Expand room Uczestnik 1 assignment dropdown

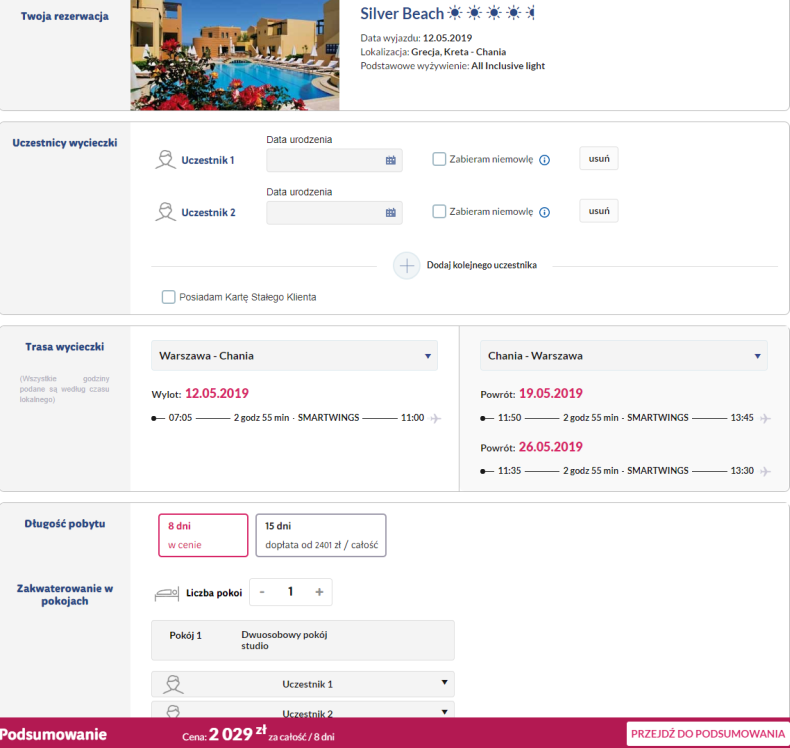tap(303, 684)
